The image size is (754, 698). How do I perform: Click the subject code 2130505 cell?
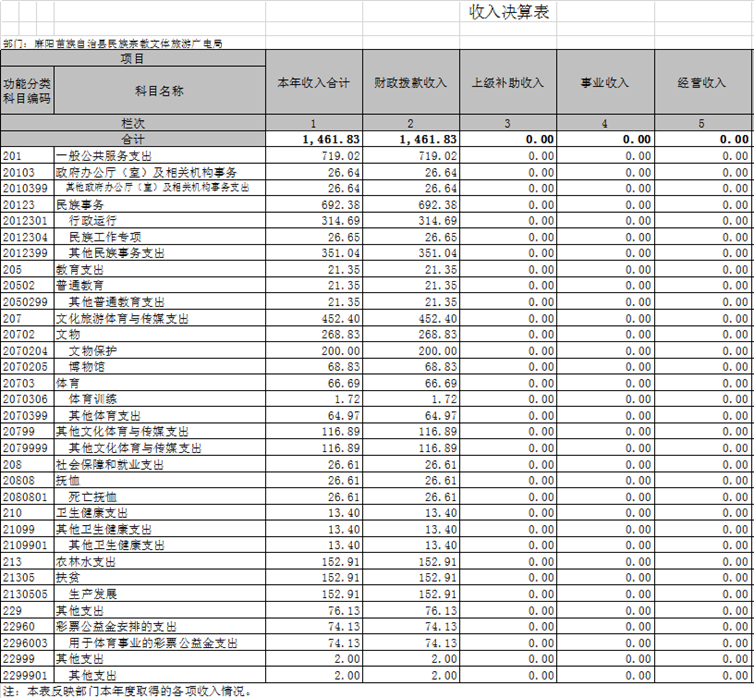(x=27, y=593)
